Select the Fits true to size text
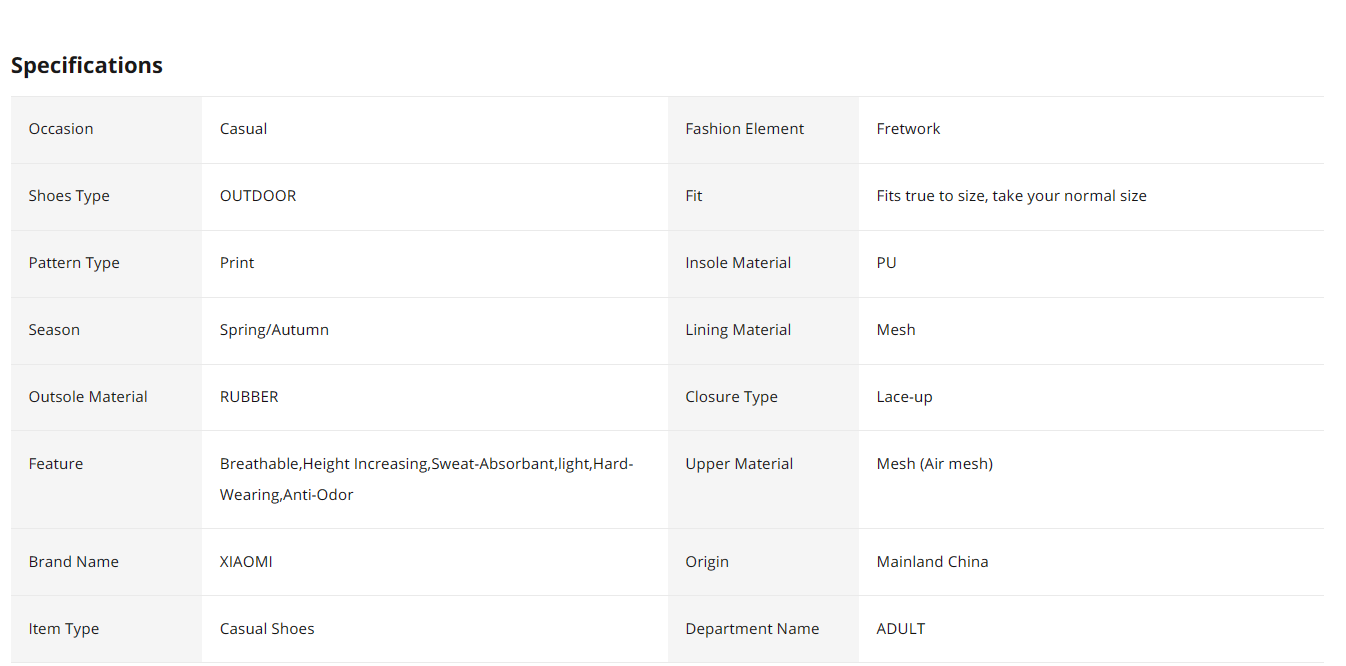This screenshot has height=666, width=1346. click(1011, 196)
